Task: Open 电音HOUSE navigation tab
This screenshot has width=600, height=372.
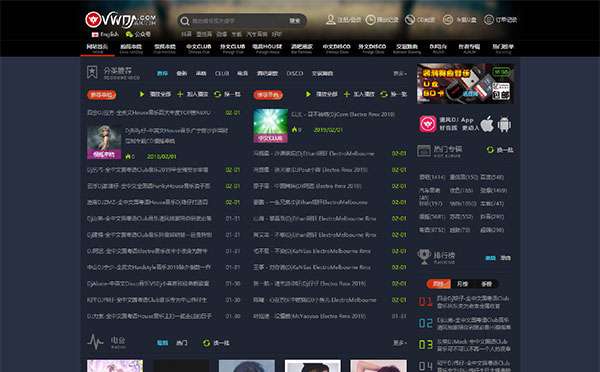Action: click(x=267, y=49)
